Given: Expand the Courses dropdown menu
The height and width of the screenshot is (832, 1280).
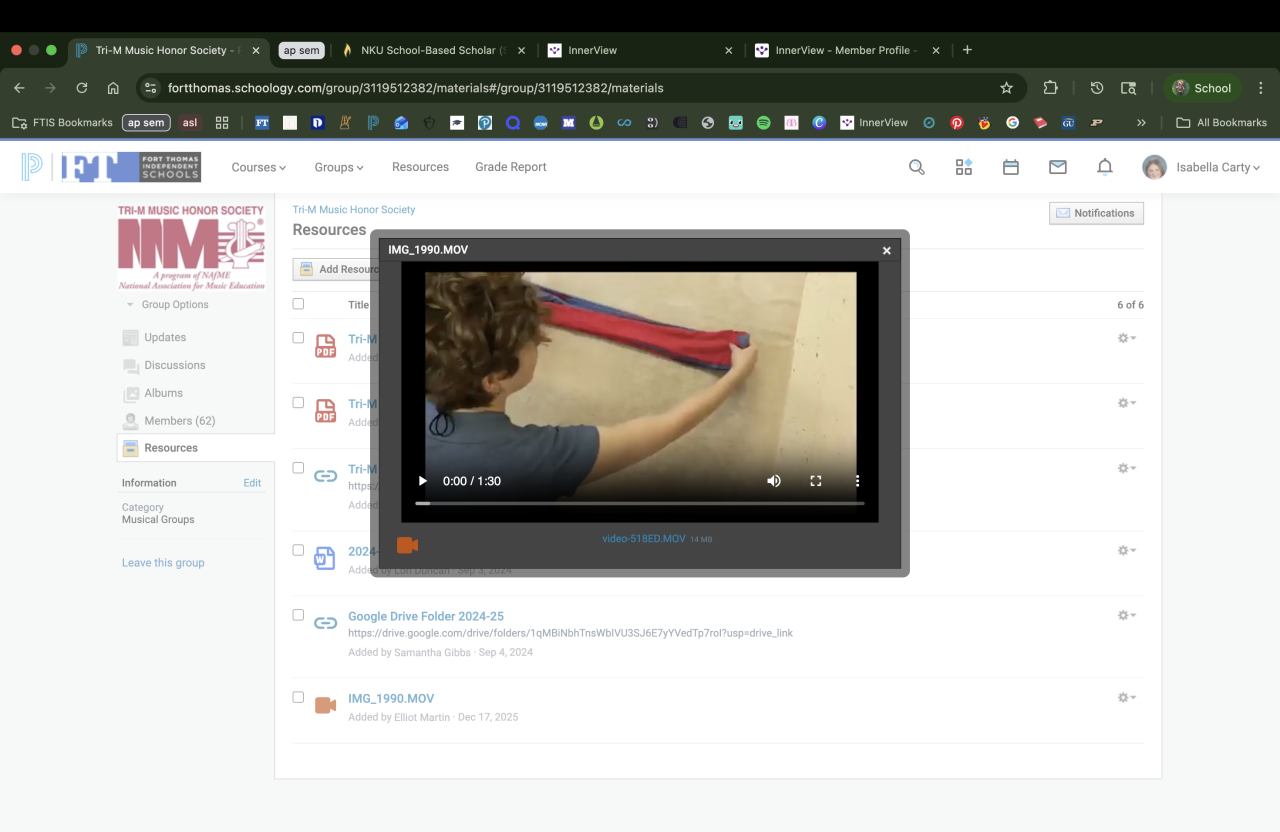Looking at the screenshot, I should coord(258,167).
